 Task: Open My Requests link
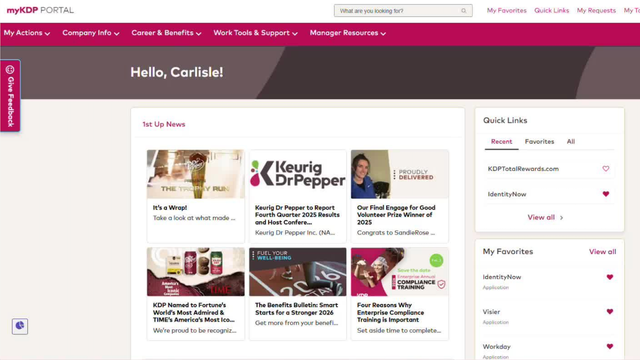[x=596, y=11]
